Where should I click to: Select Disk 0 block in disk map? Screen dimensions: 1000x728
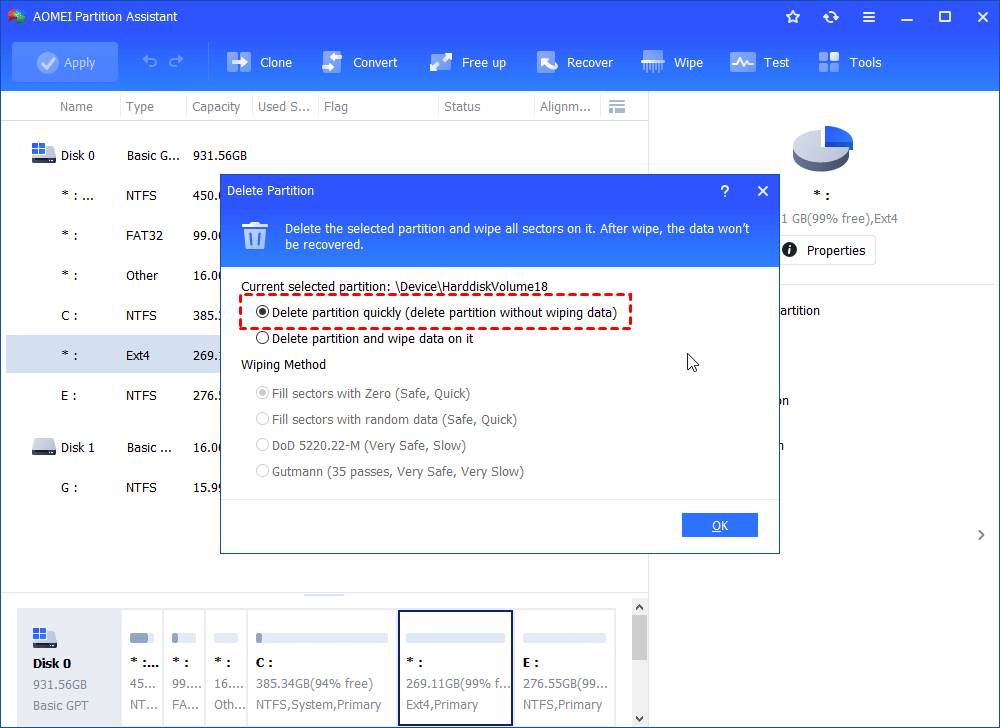[69, 667]
